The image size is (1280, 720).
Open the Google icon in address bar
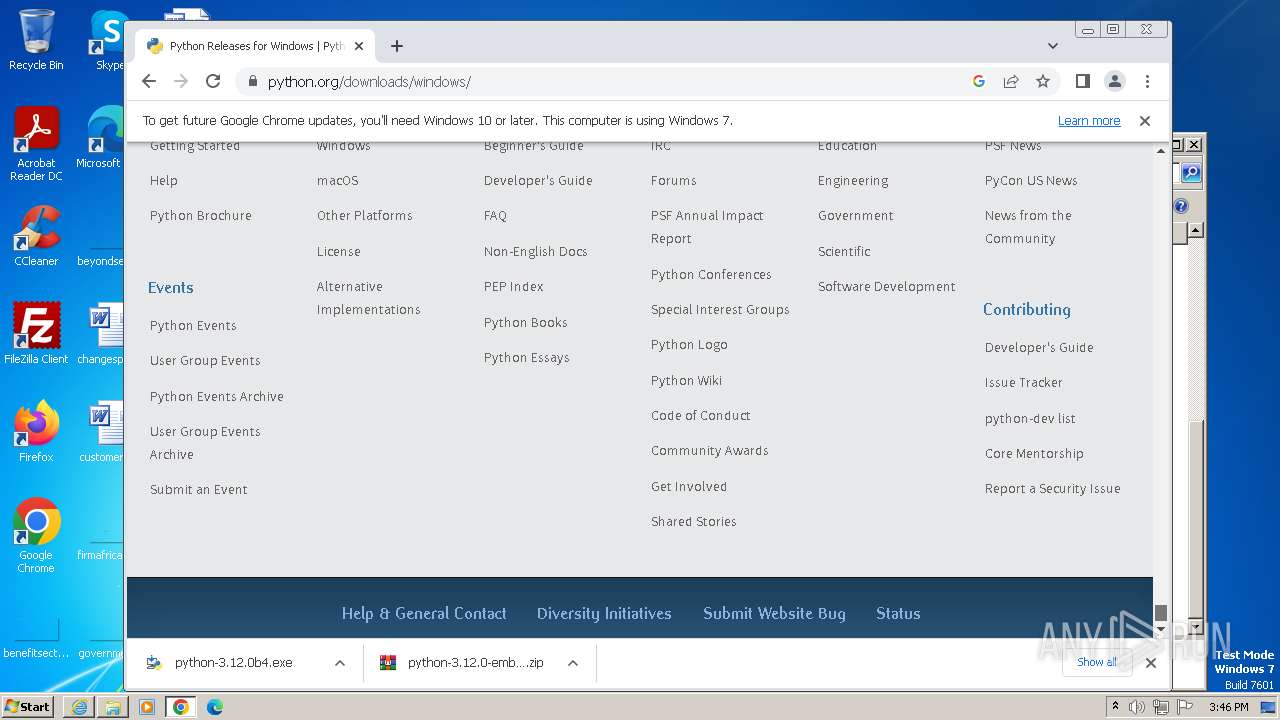[979, 81]
